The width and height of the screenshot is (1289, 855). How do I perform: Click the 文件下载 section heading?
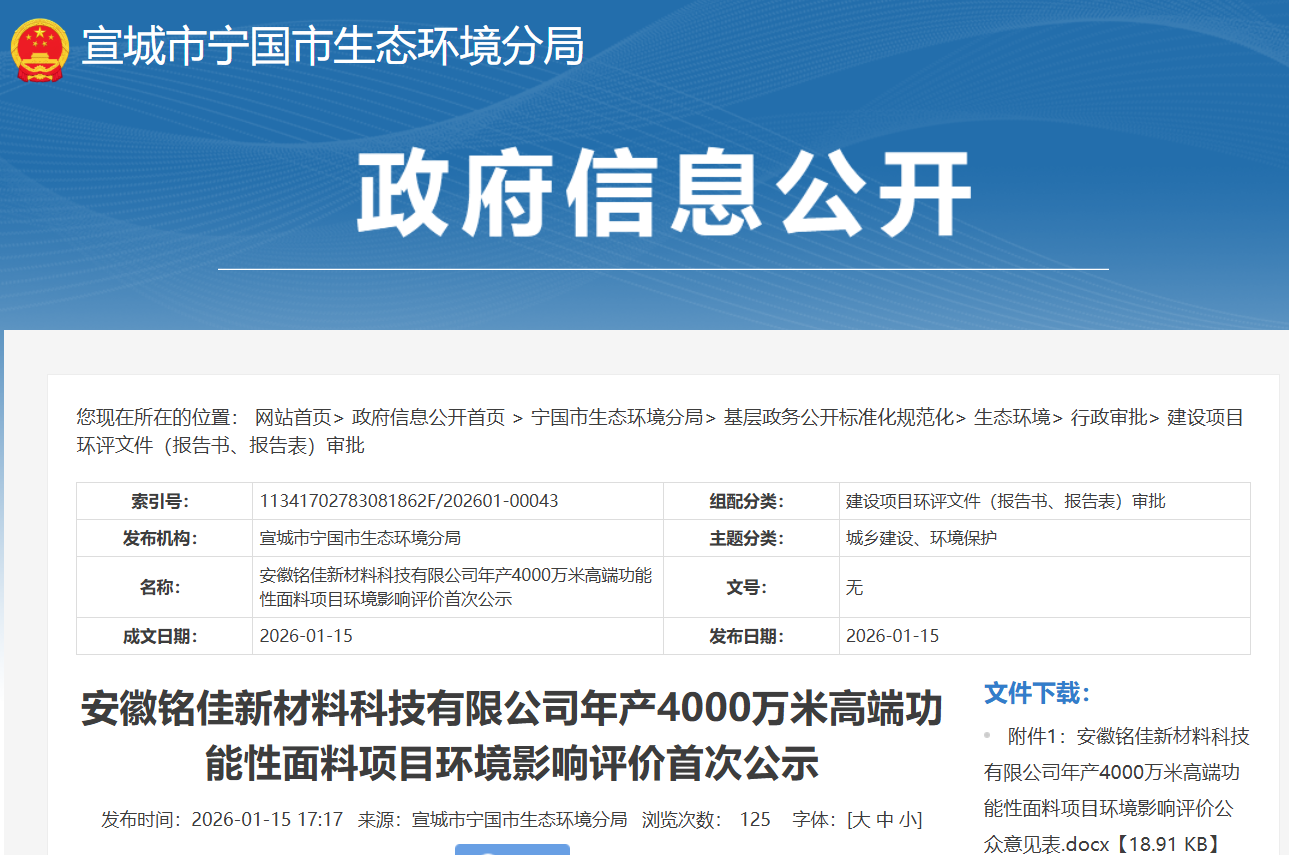tap(1037, 693)
